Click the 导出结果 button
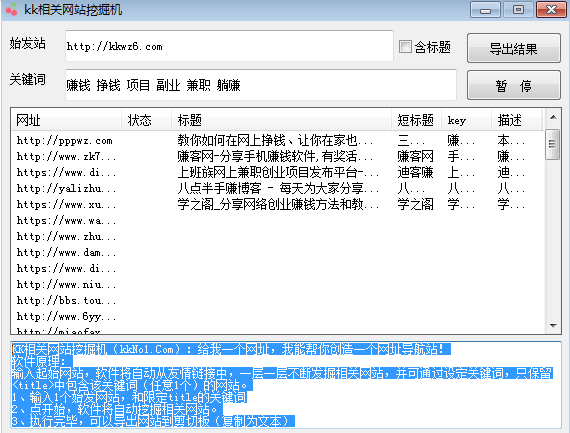 click(513, 48)
